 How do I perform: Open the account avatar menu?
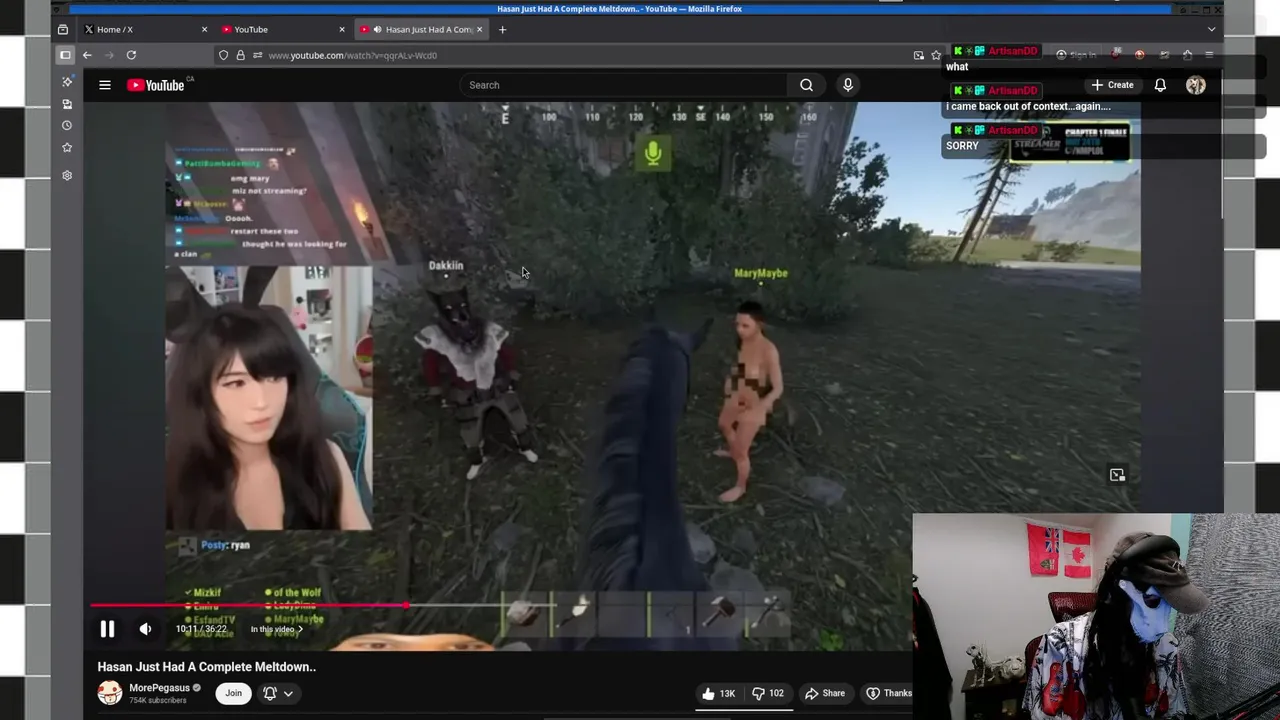coord(1196,85)
